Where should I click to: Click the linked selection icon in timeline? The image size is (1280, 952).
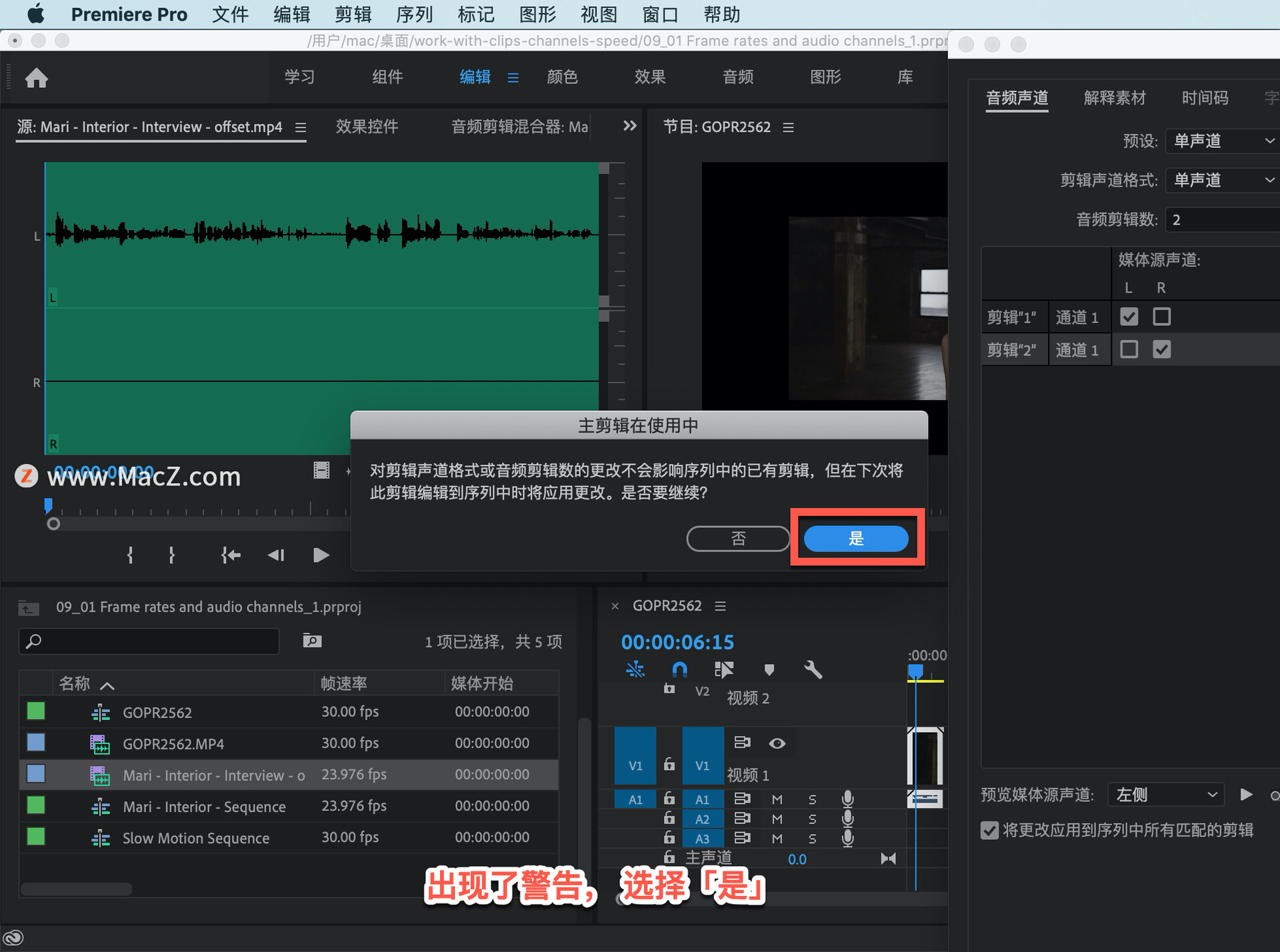pyautogui.click(x=724, y=669)
